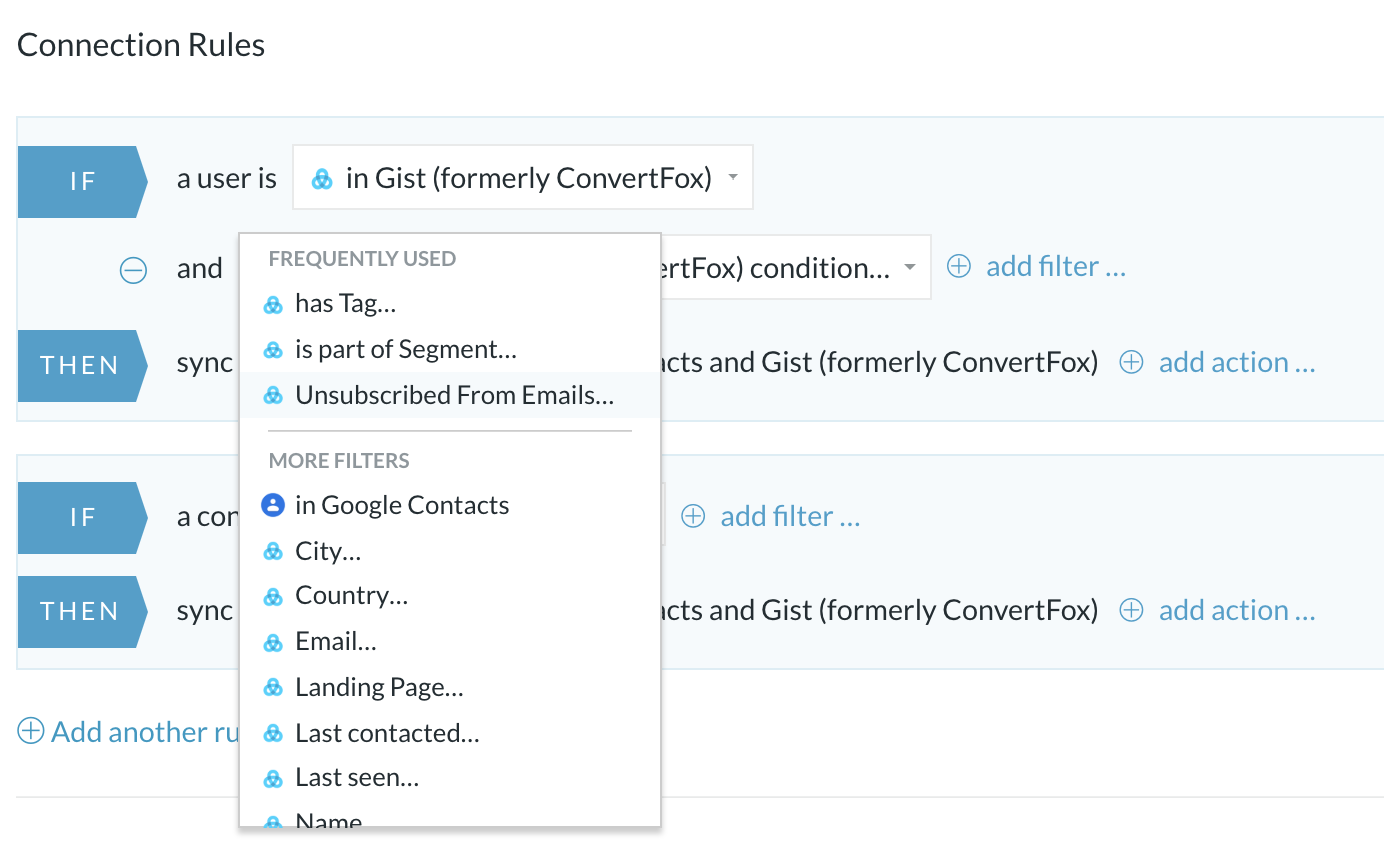This screenshot has height=850, width=1384.
Task: Click the Gist icon next to 'Unsubscribed From Emails…'
Action: coord(272,396)
